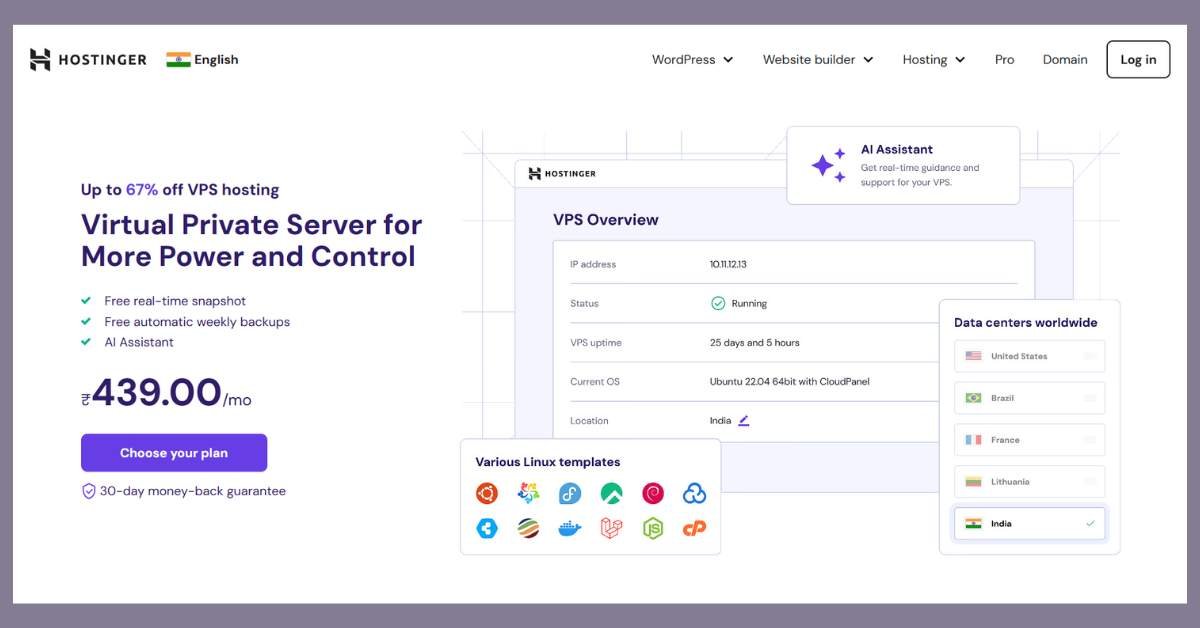Screen dimensions: 1200x628
Task: Click the ₹439.00 price text
Action: (x=150, y=392)
